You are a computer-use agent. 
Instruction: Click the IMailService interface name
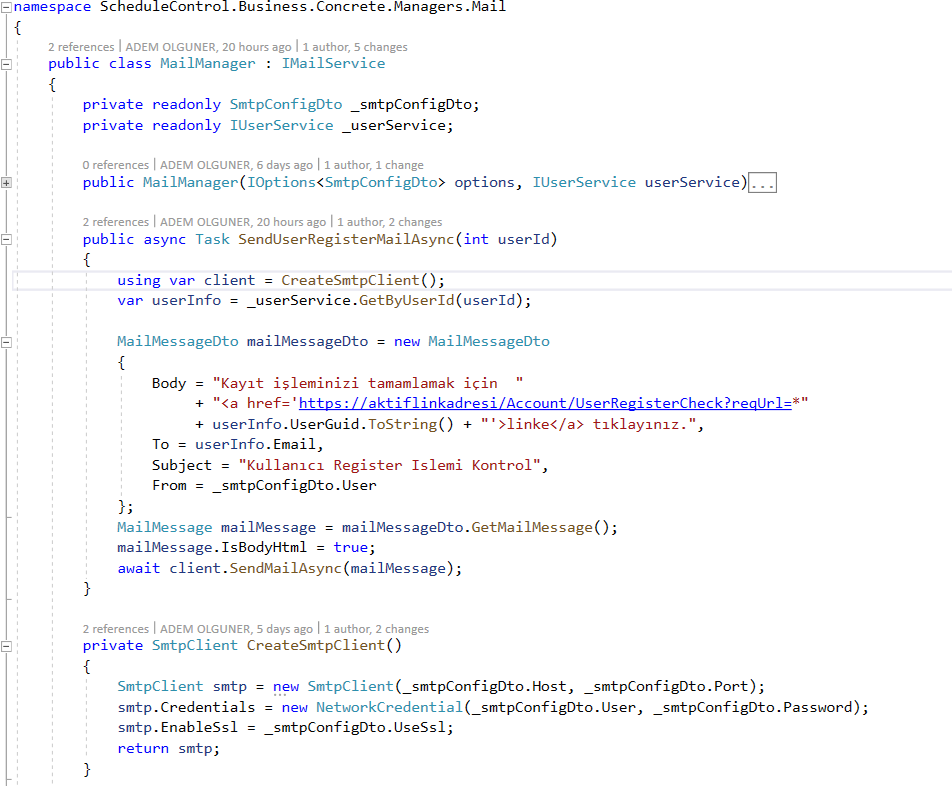[x=333, y=64]
